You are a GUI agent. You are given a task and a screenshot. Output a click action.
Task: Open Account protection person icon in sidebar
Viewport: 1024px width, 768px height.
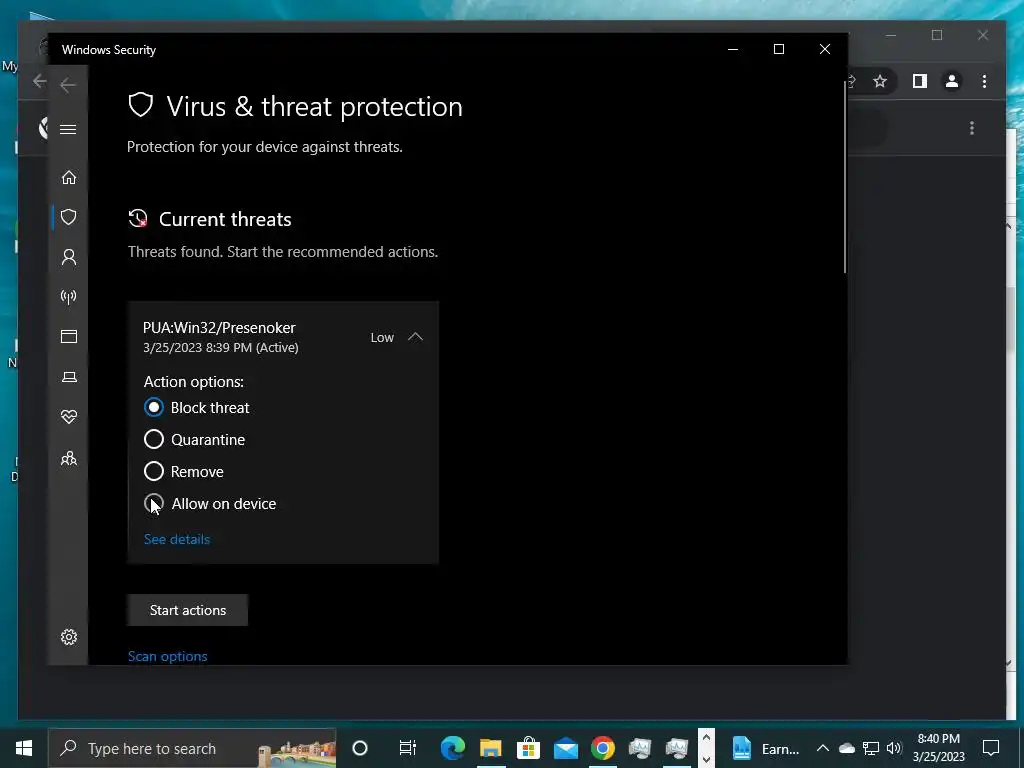69,257
